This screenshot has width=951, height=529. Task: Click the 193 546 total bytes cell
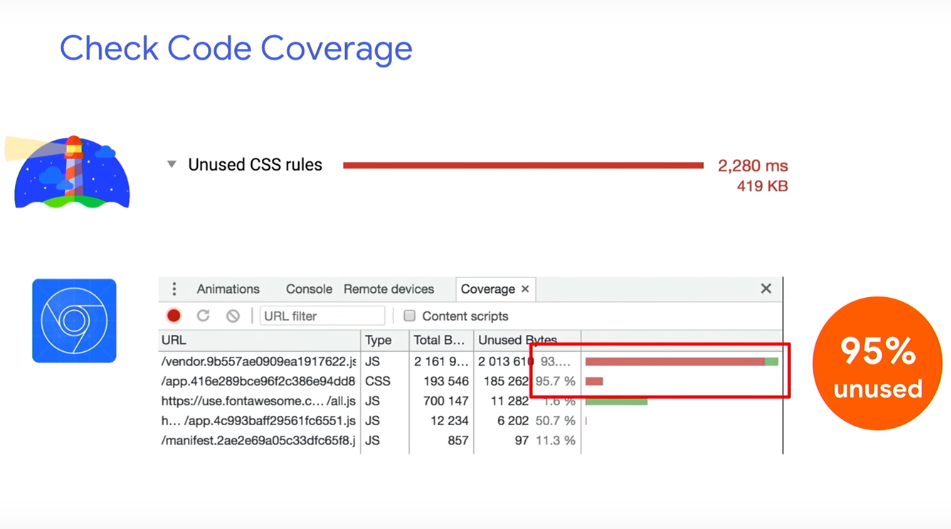coord(446,381)
